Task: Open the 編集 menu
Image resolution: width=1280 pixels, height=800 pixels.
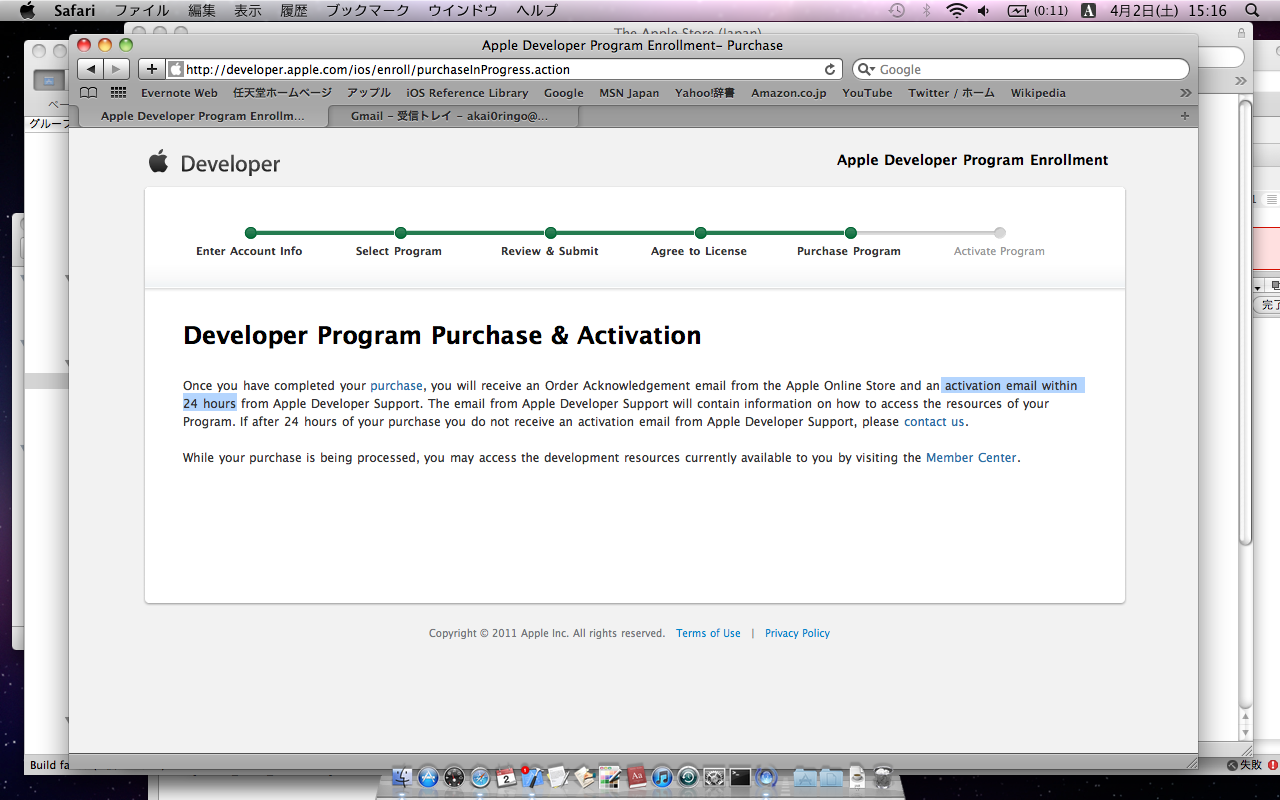Action: 202,10
